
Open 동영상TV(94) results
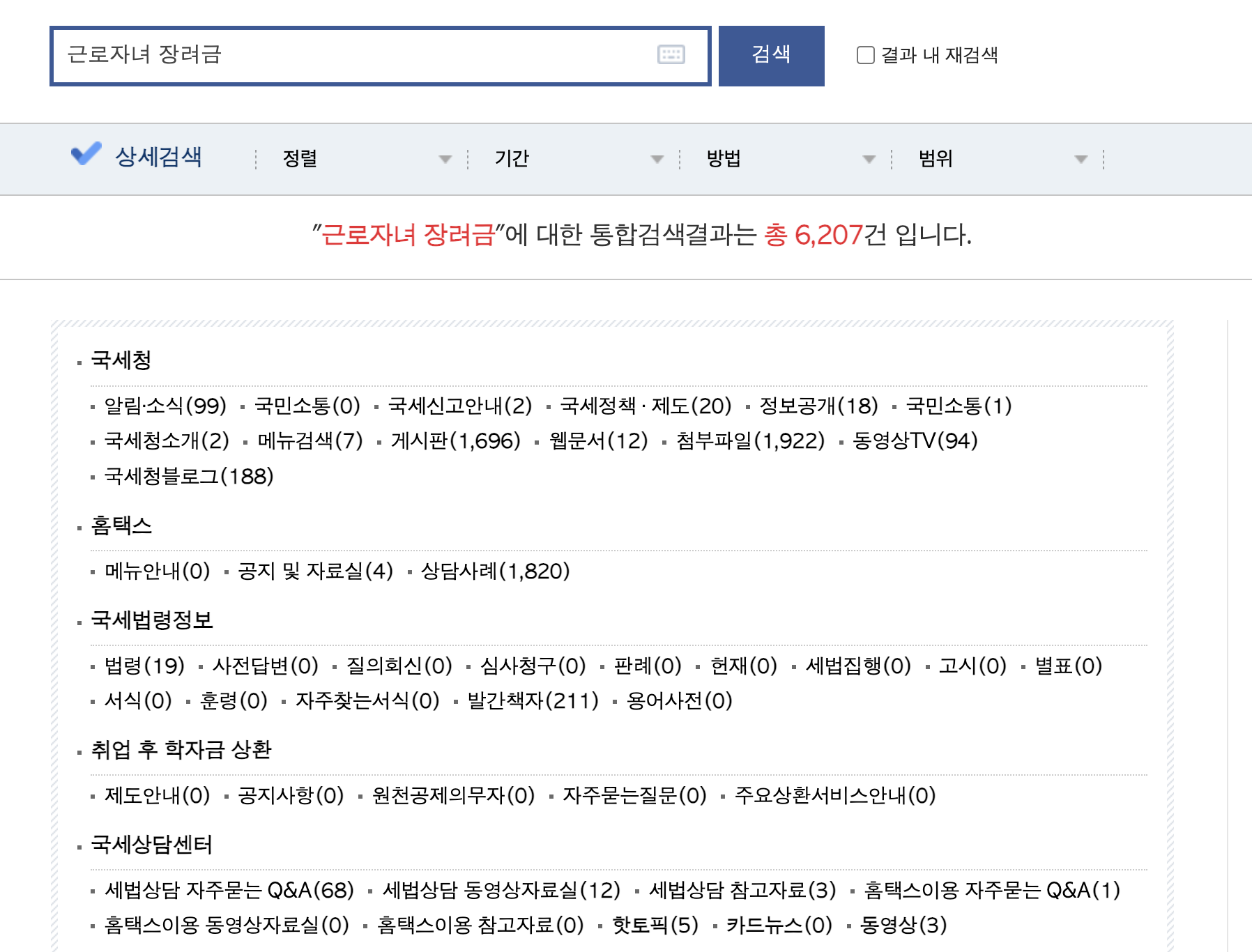915,440
